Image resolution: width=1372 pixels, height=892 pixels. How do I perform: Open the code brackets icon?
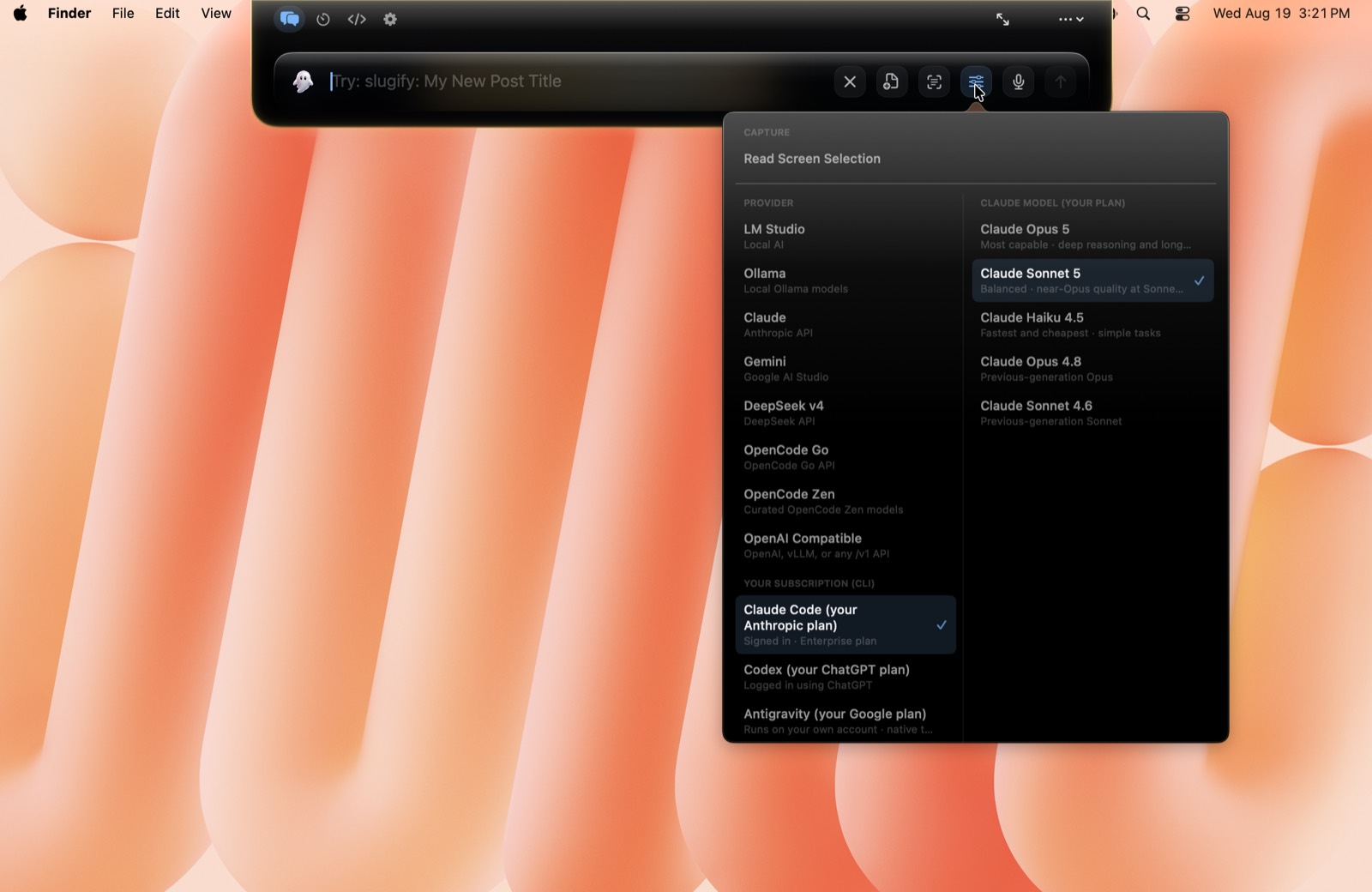pyautogui.click(x=357, y=19)
